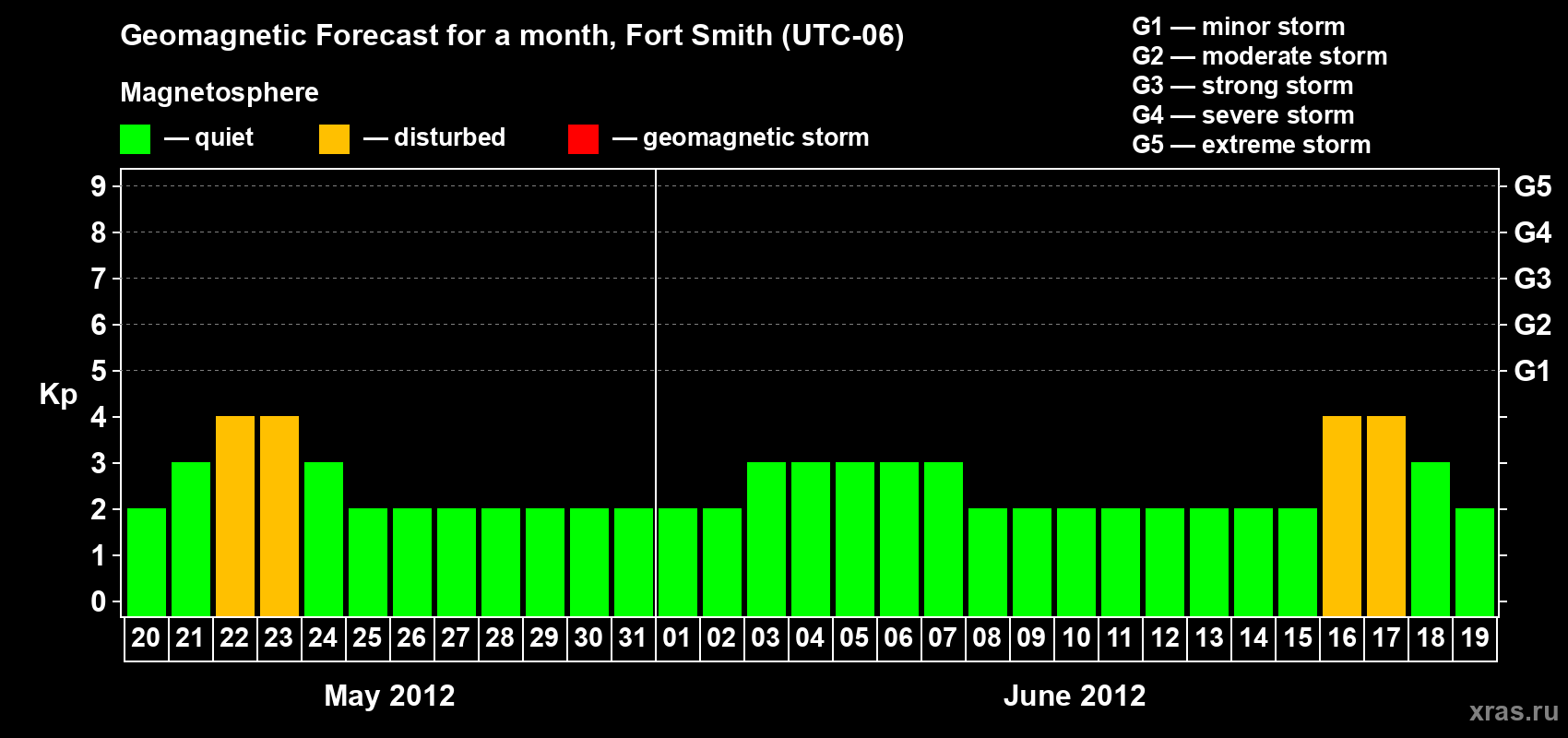Image resolution: width=1568 pixels, height=738 pixels.
Task: Click the Magnetosphere heading
Action: coord(220,93)
